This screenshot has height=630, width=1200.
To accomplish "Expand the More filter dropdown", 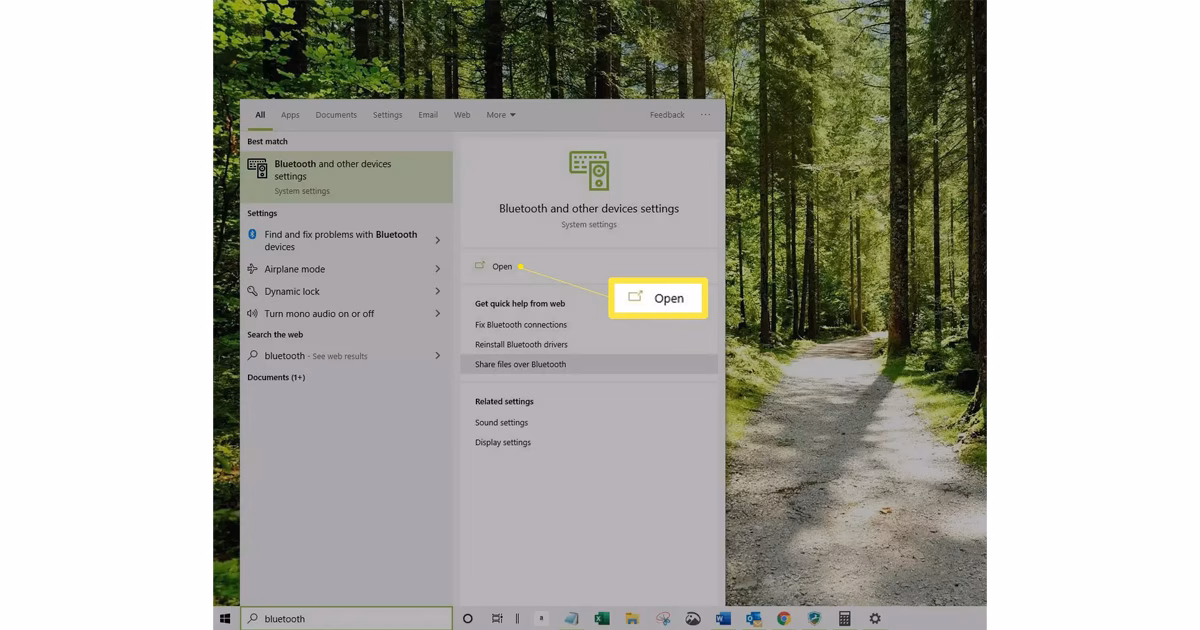I will pos(501,115).
